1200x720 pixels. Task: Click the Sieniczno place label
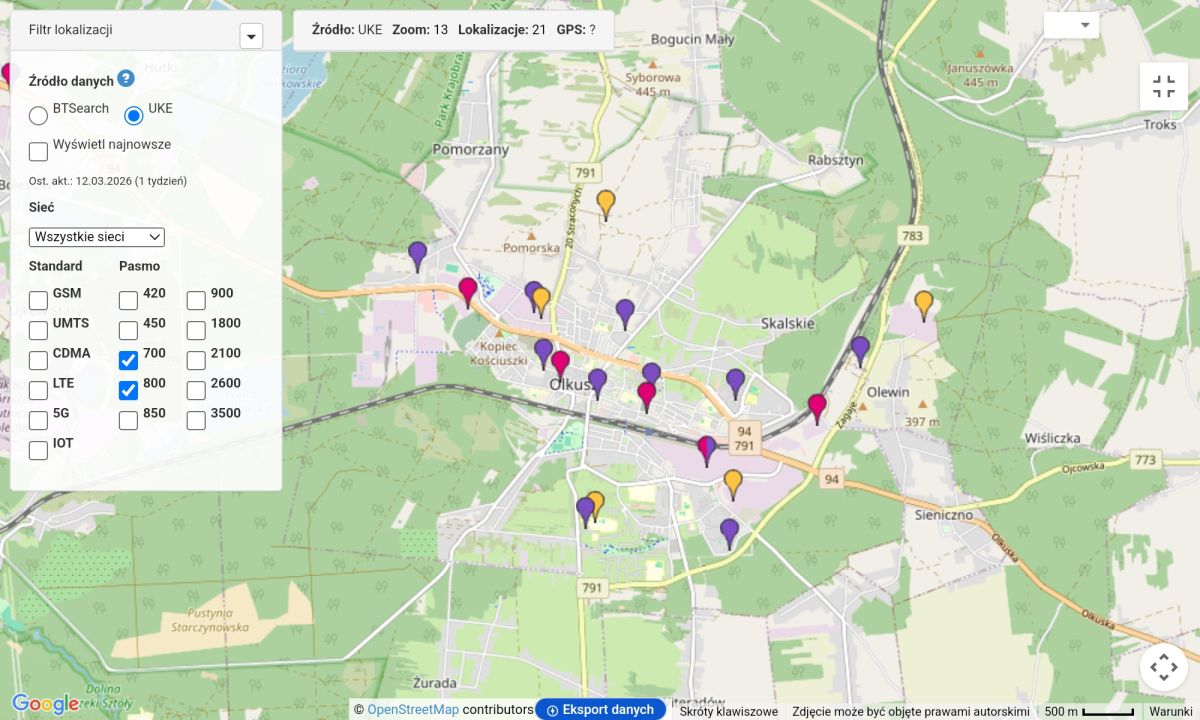click(944, 515)
